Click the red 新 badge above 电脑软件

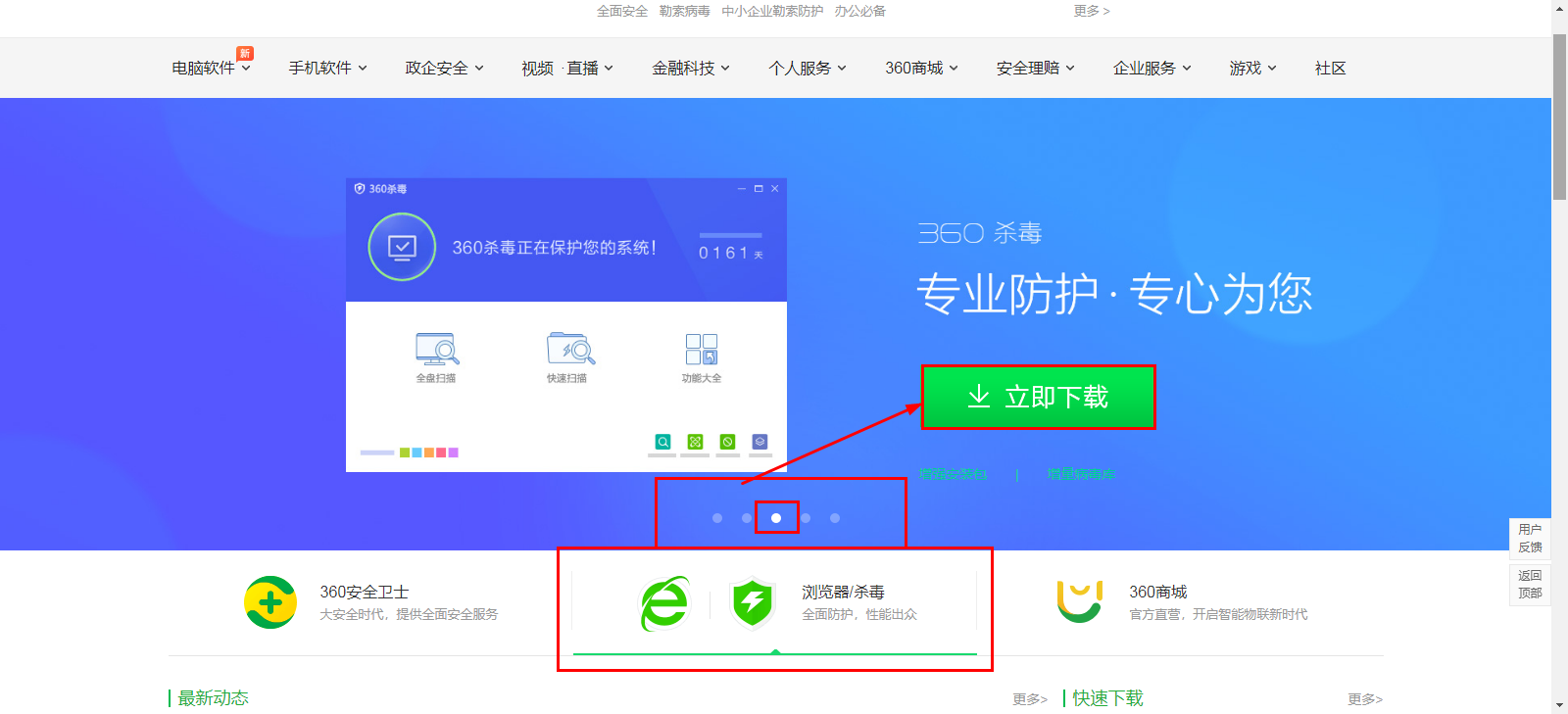tap(245, 53)
